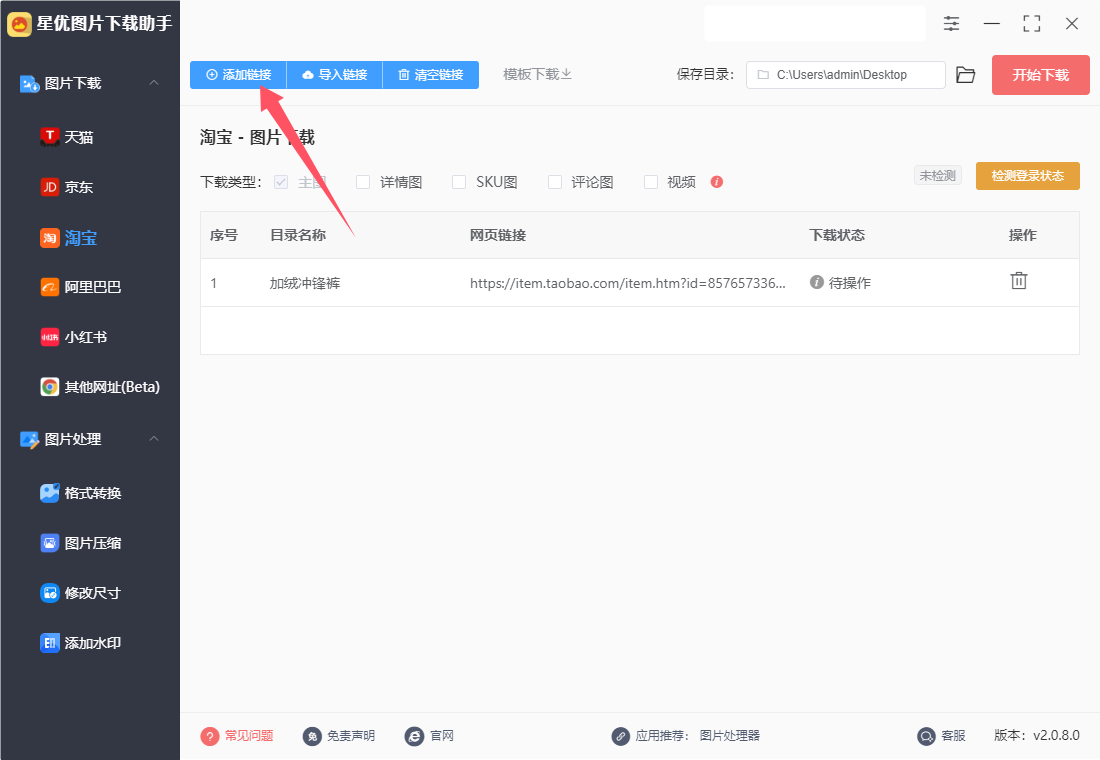
Task: Enable the 视频 checkbox
Action: point(651,182)
